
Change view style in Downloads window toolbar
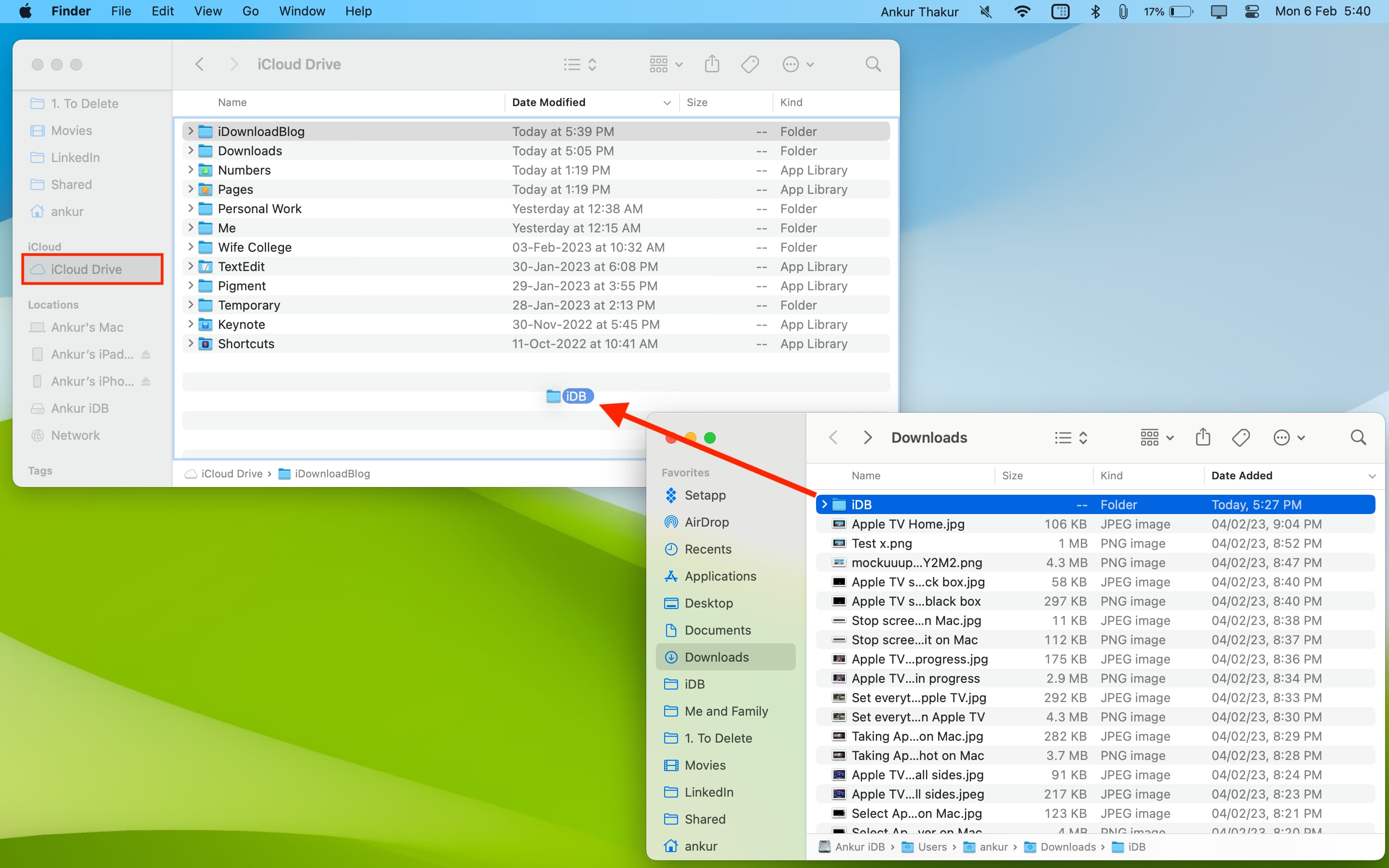click(x=1071, y=437)
